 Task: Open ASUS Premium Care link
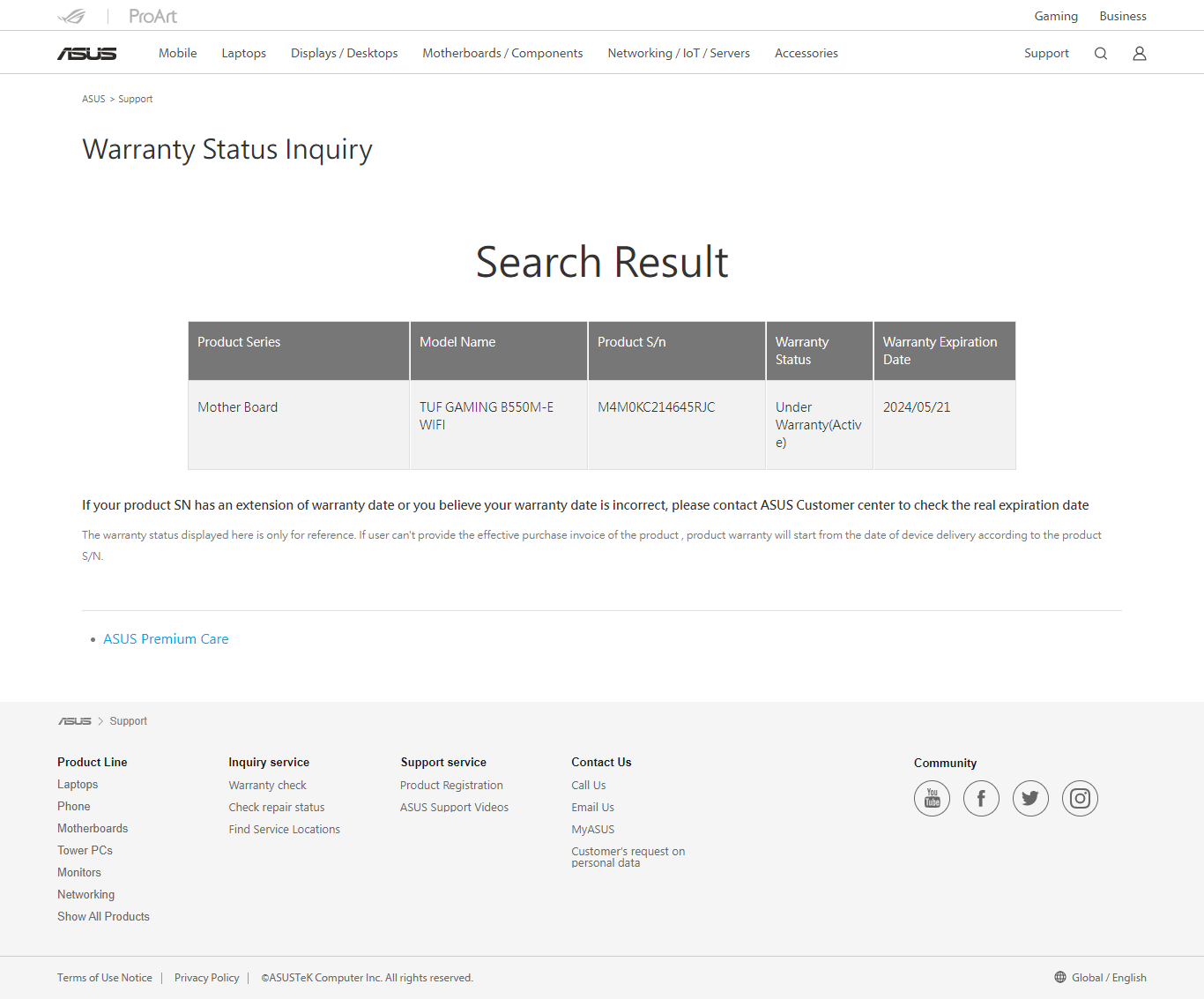[166, 639]
